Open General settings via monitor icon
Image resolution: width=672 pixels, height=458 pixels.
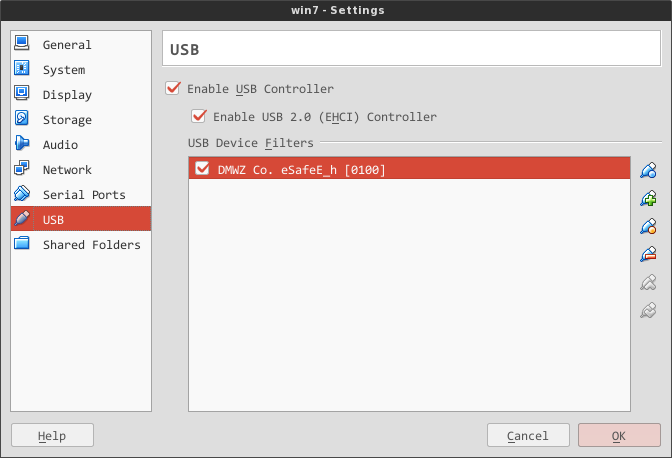point(22,43)
